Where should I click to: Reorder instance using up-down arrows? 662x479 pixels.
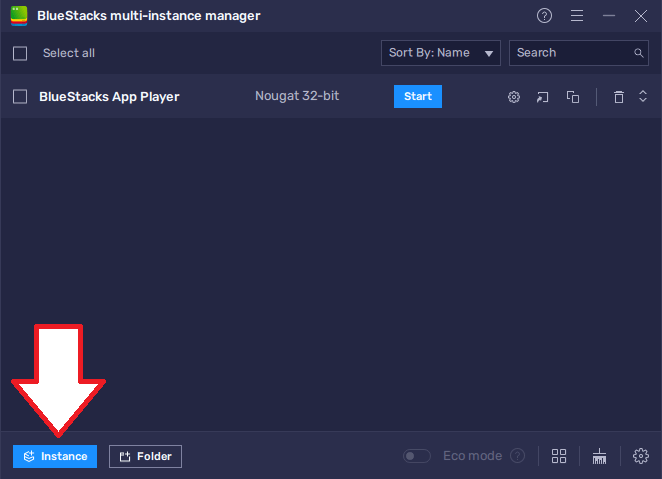pyautogui.click(x=643, y=96)
